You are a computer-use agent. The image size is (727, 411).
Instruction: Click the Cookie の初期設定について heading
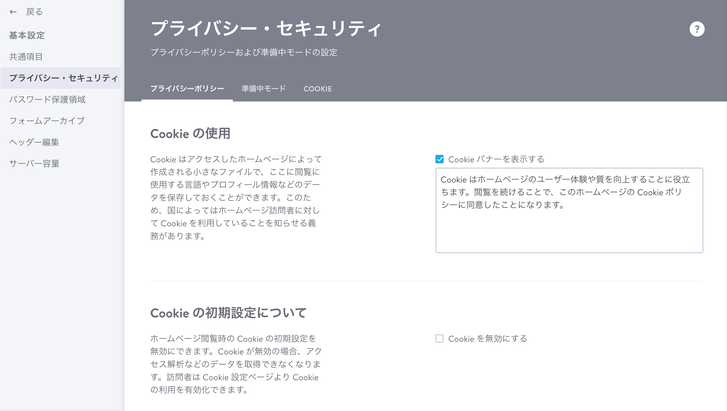point(228,313)
